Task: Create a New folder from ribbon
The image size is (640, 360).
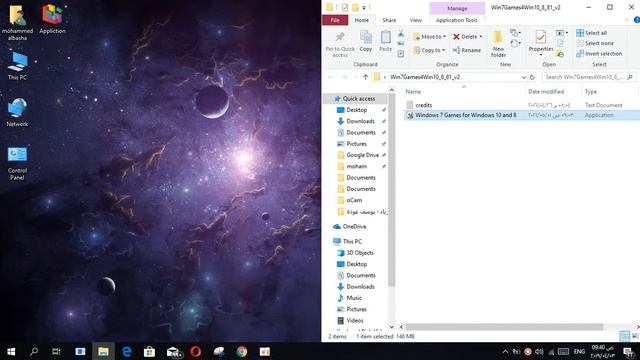Action: [x=498, y=44]
